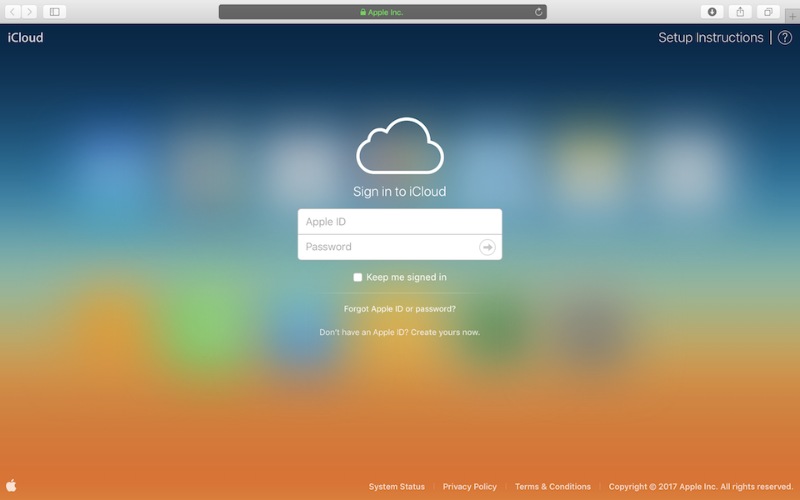Image resolution: width=800 pixels, height=500 pixels.
Task: Check the Keep me signed in box
Action: tap(358, 277)
